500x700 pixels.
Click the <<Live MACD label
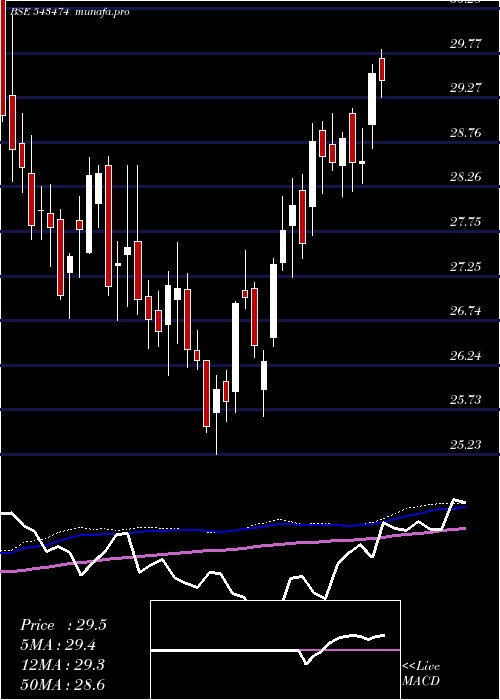(x=421, y=673)
